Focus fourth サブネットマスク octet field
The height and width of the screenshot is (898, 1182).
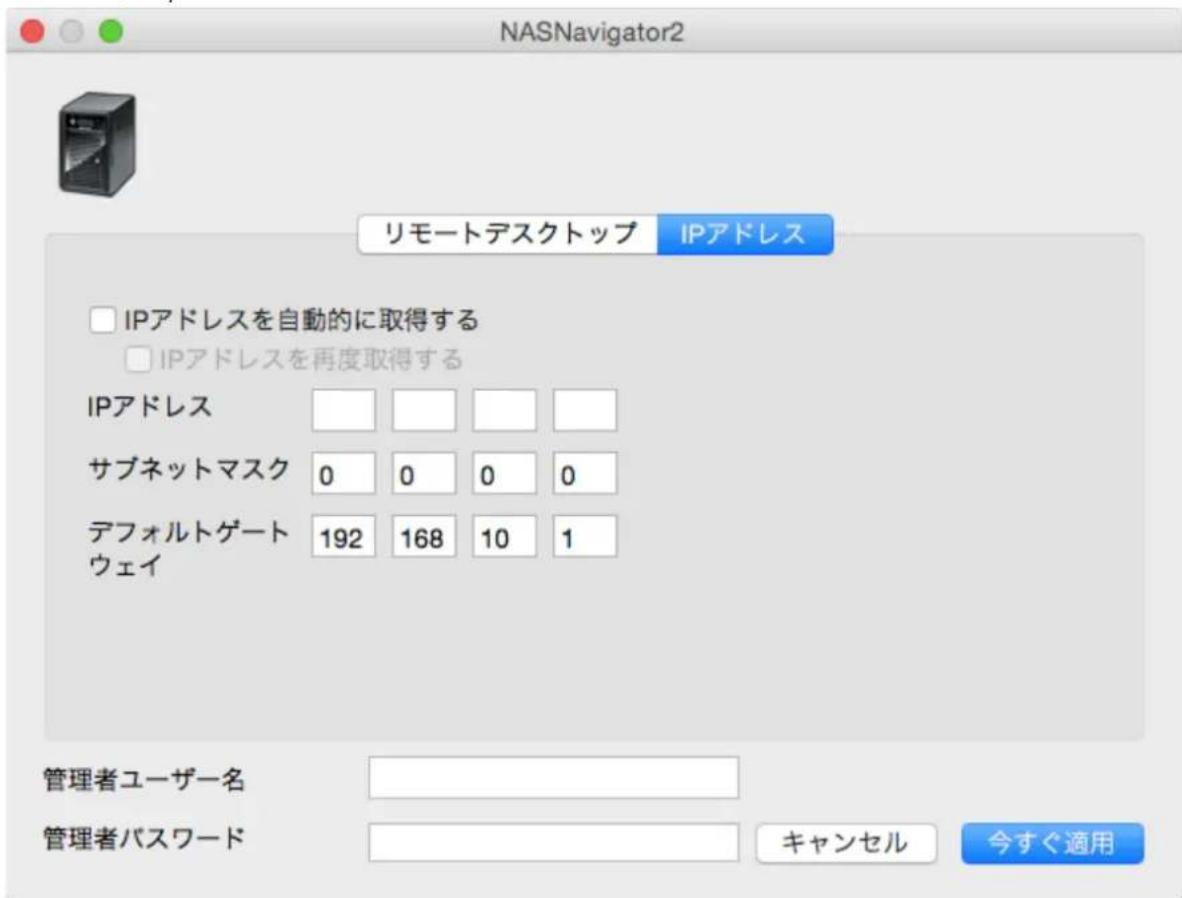[585, 474]
